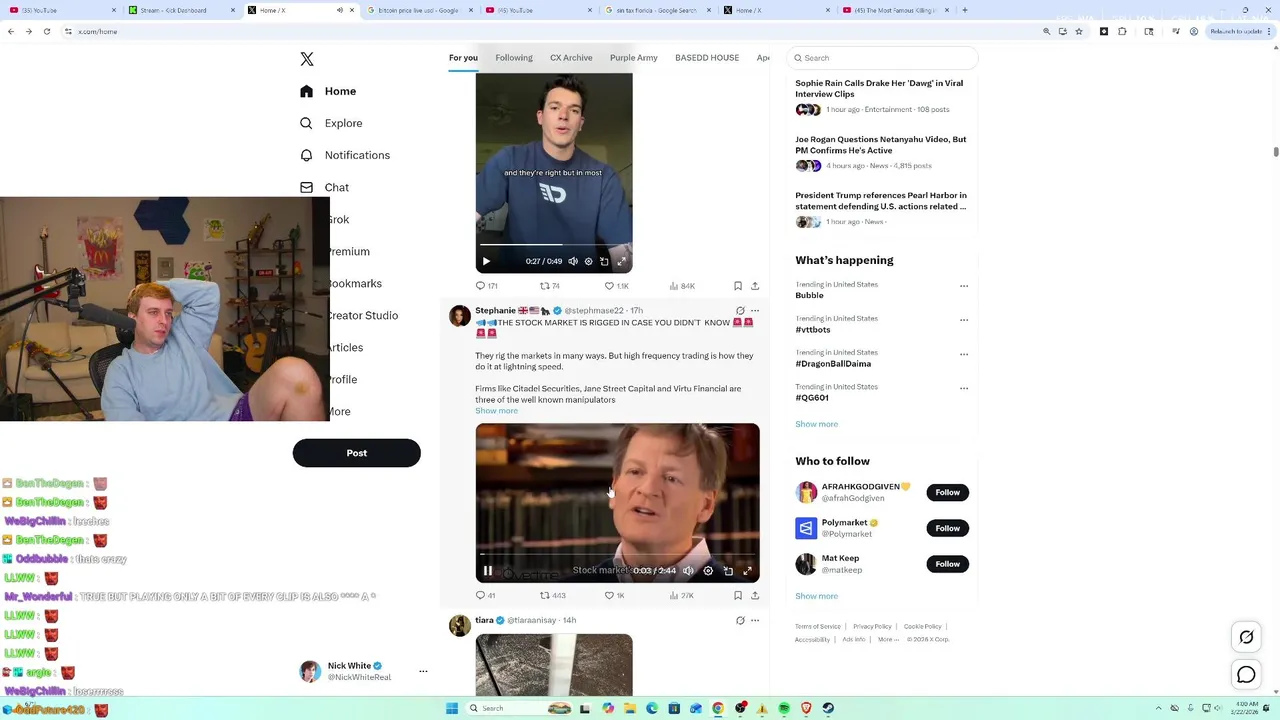Open options for #DragonBallDaima trend
The height and width of the screenshot is (720, 1280).
[x=964, y=354]
